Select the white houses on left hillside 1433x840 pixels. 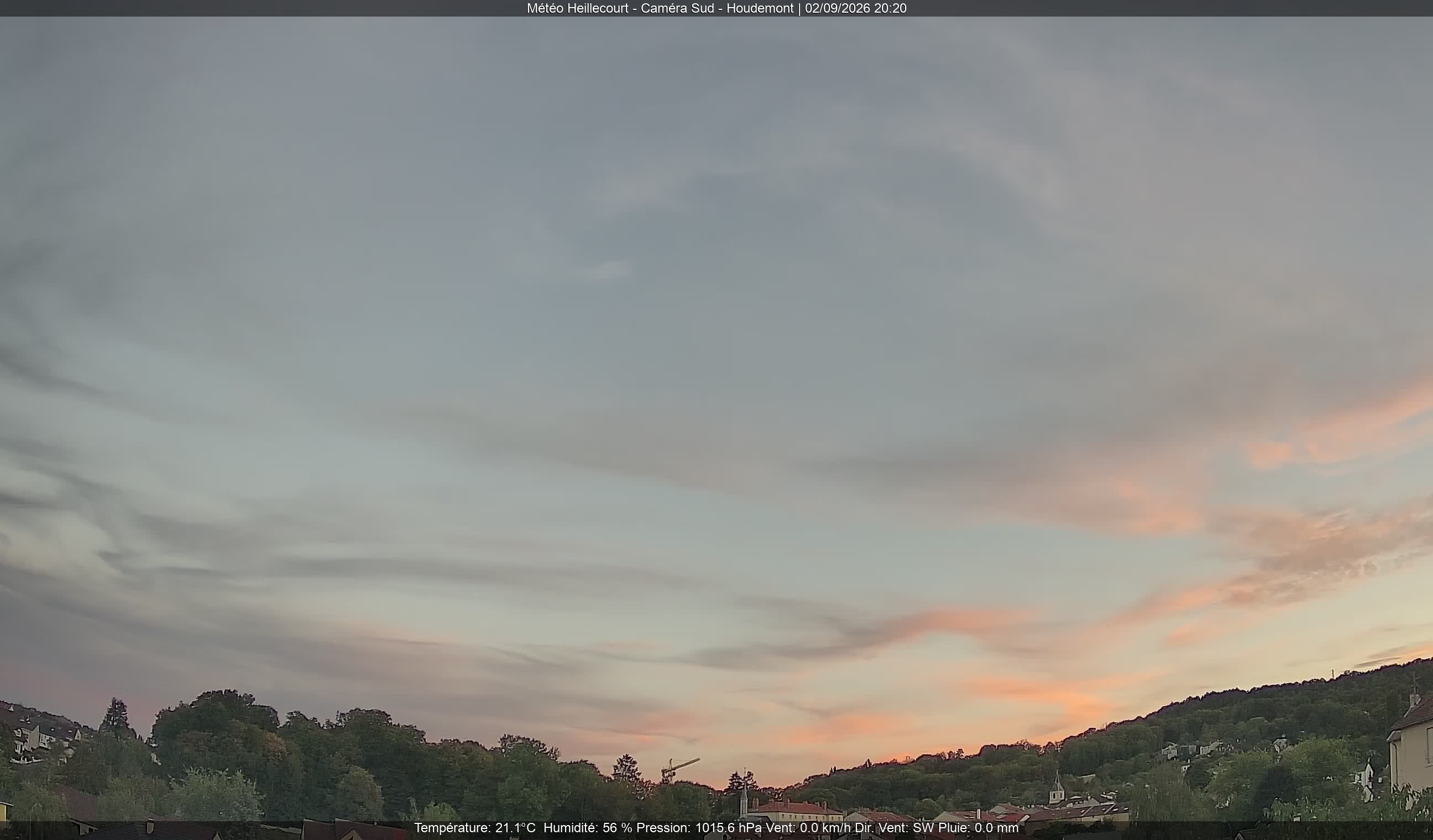[40, 734]
